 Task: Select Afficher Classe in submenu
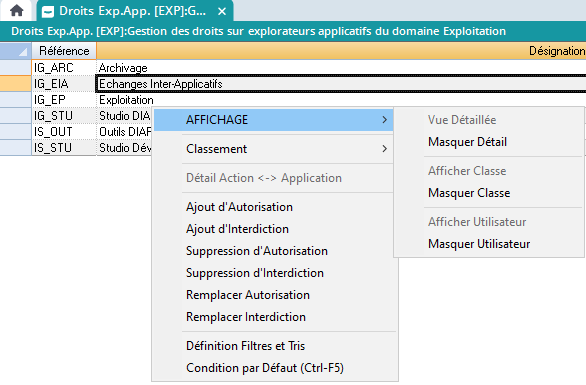click(x=488, y=171)
